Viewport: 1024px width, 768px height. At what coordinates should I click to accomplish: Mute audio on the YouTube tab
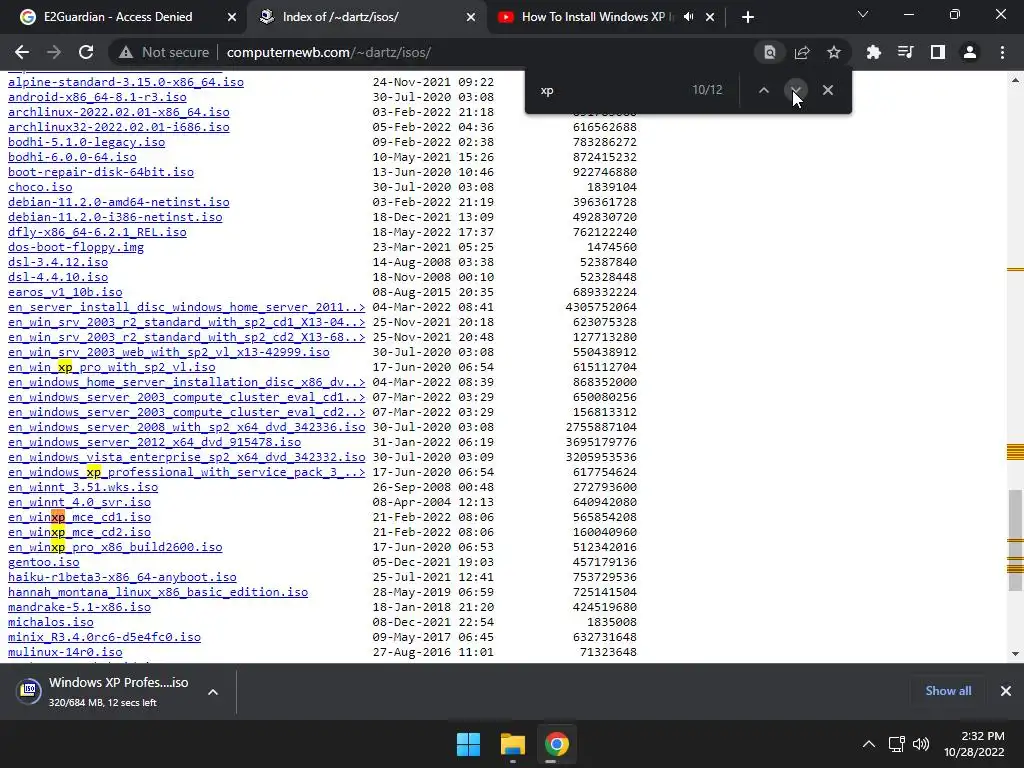click(x=688, y=17)
